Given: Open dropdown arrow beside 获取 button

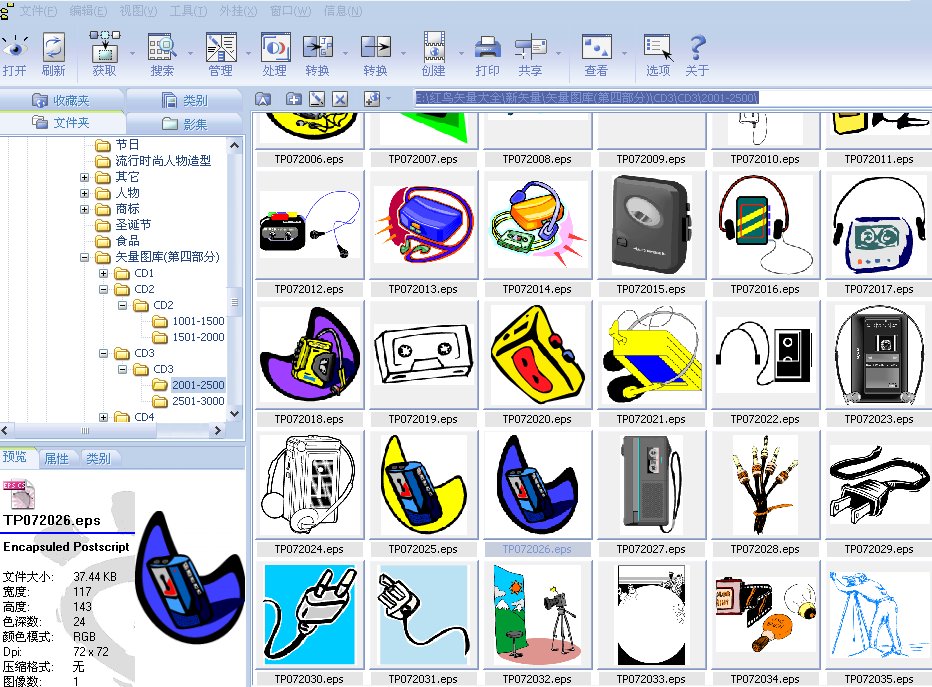Looking at the screenshot, I should pyautogui.click(x=132, y=53).
